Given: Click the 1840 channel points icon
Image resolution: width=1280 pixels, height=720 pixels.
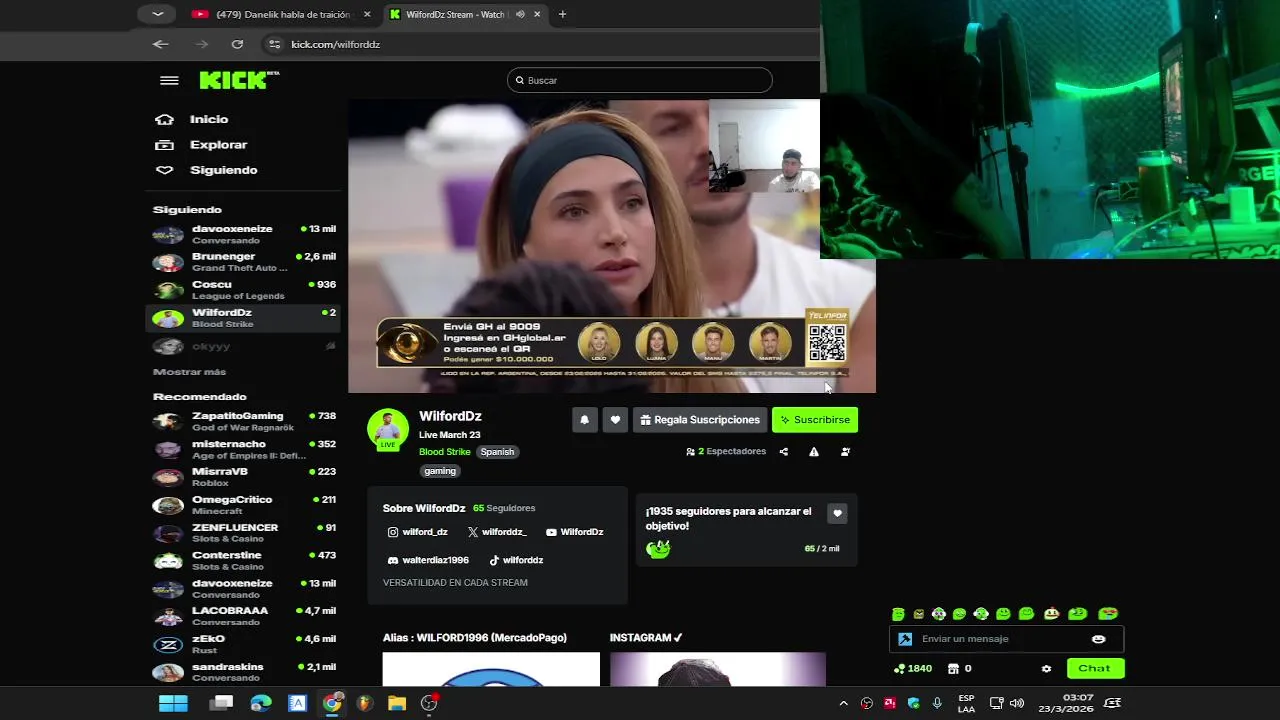Looking at the screenshot, I should coord(899,669).
